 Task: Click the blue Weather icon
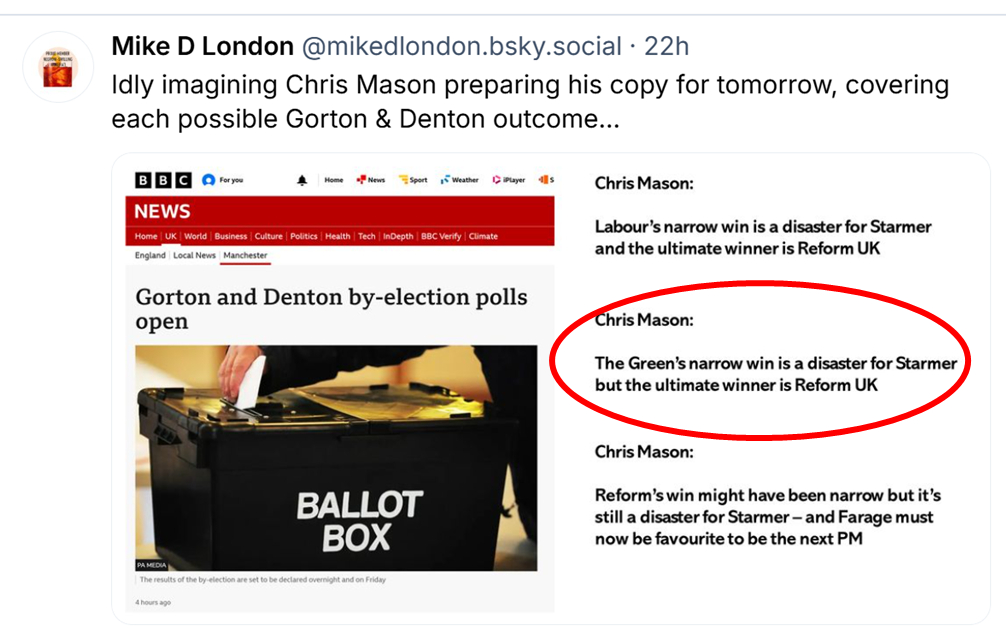tap(445, 180)
